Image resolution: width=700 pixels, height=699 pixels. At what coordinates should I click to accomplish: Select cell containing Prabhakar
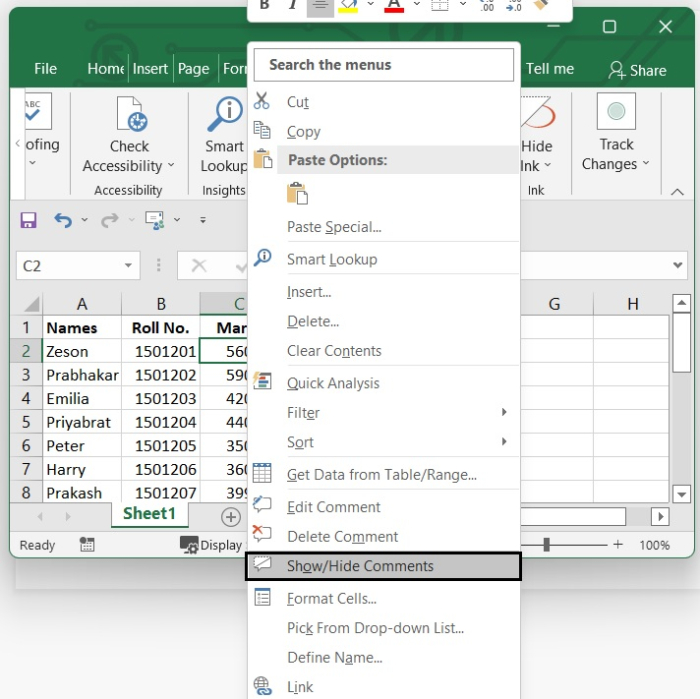(x=82, y=375)
